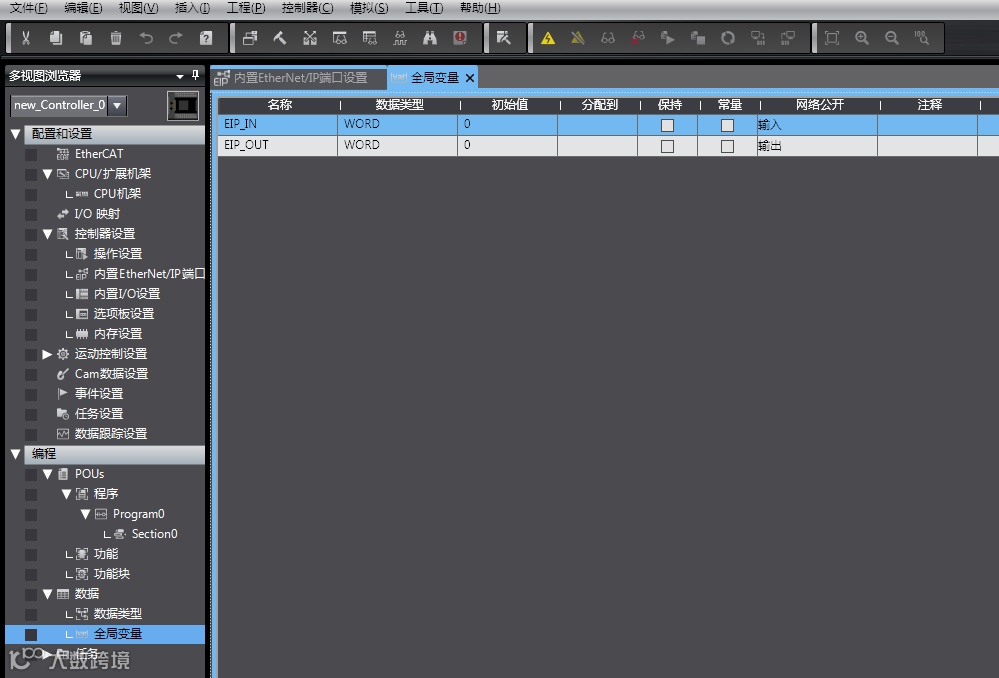Open the 文件(F) menu

click(29, 8)
